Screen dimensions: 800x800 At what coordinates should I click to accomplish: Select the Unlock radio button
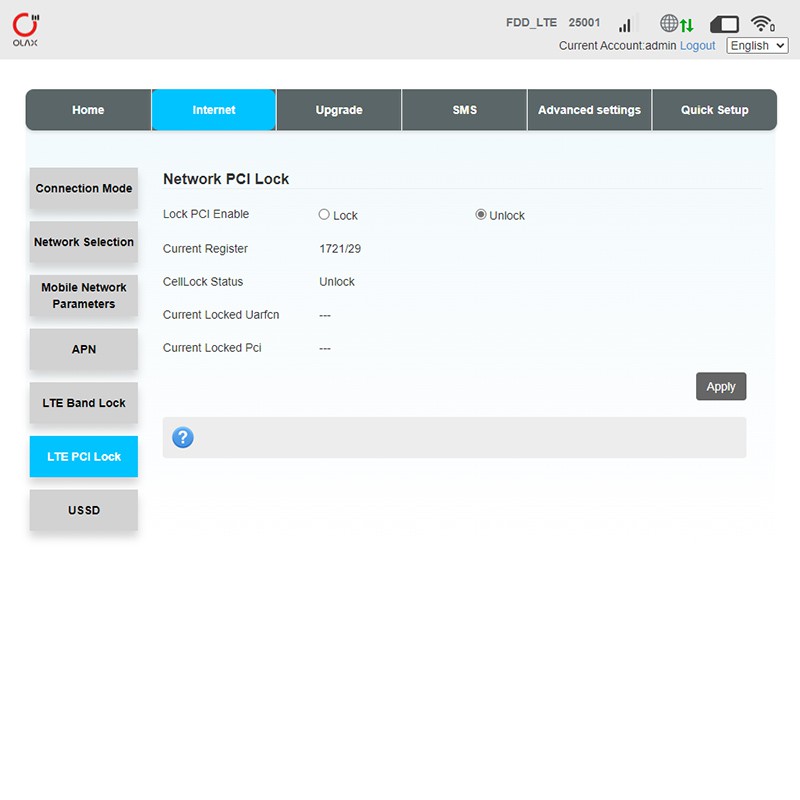[x=481, y=215]
